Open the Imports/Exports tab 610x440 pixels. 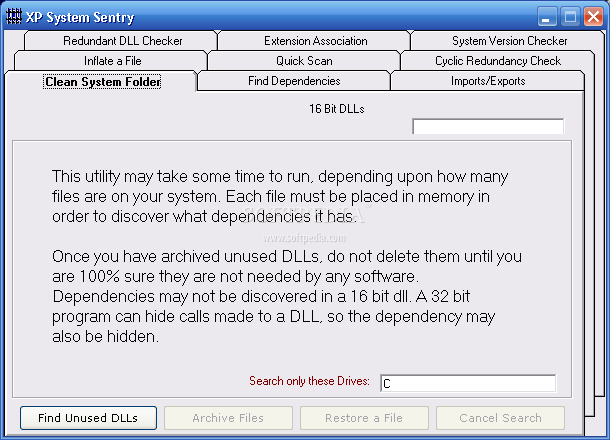pos(488,81)
